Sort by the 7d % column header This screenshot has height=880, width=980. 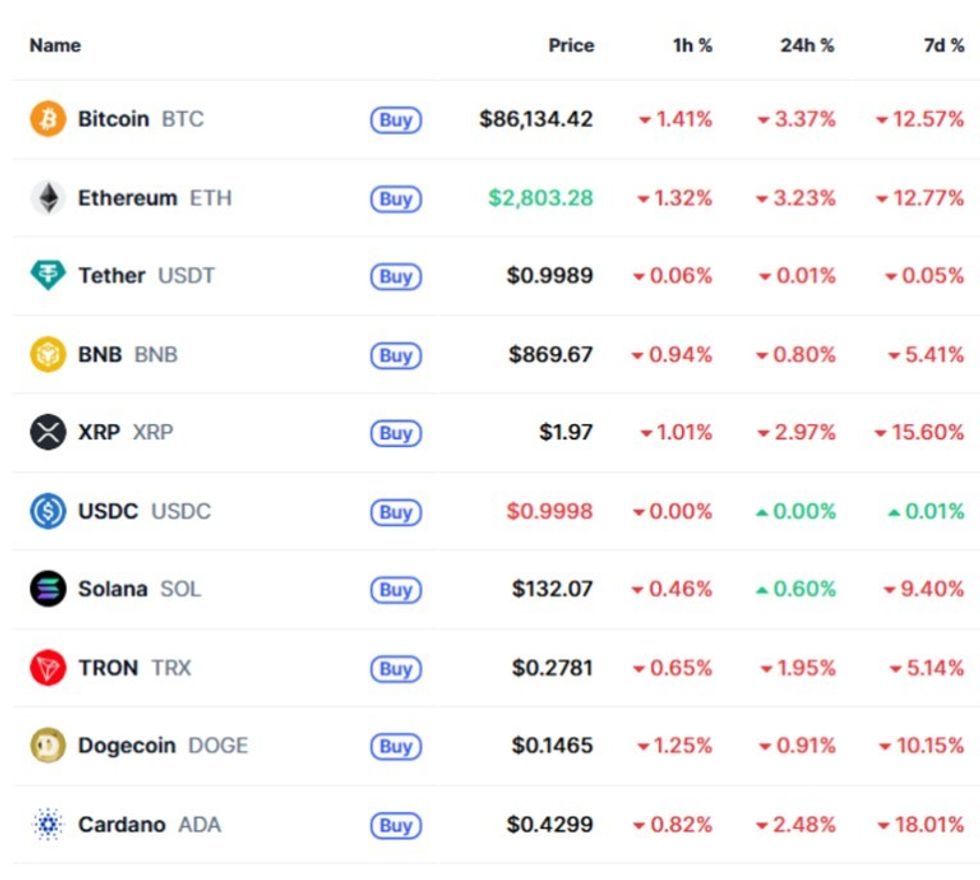pos(943,46)
